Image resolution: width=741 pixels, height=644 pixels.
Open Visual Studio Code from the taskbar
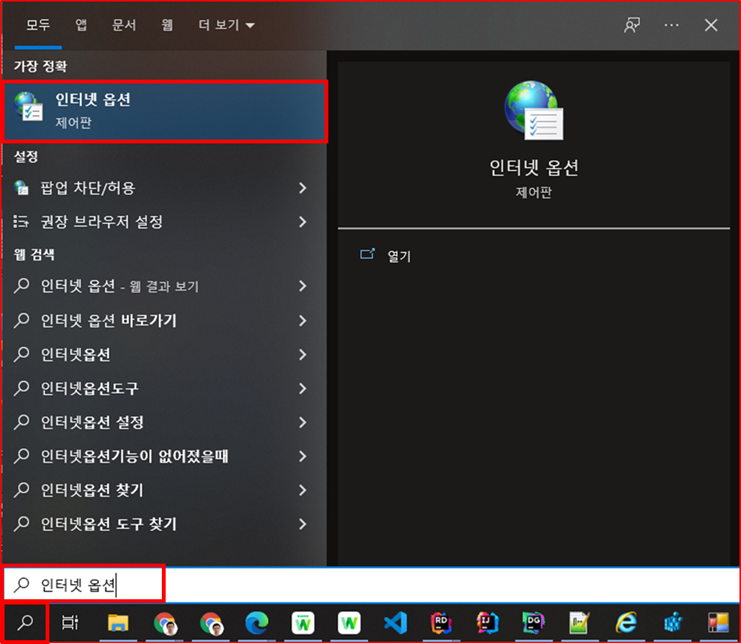(x=396, y=623)
